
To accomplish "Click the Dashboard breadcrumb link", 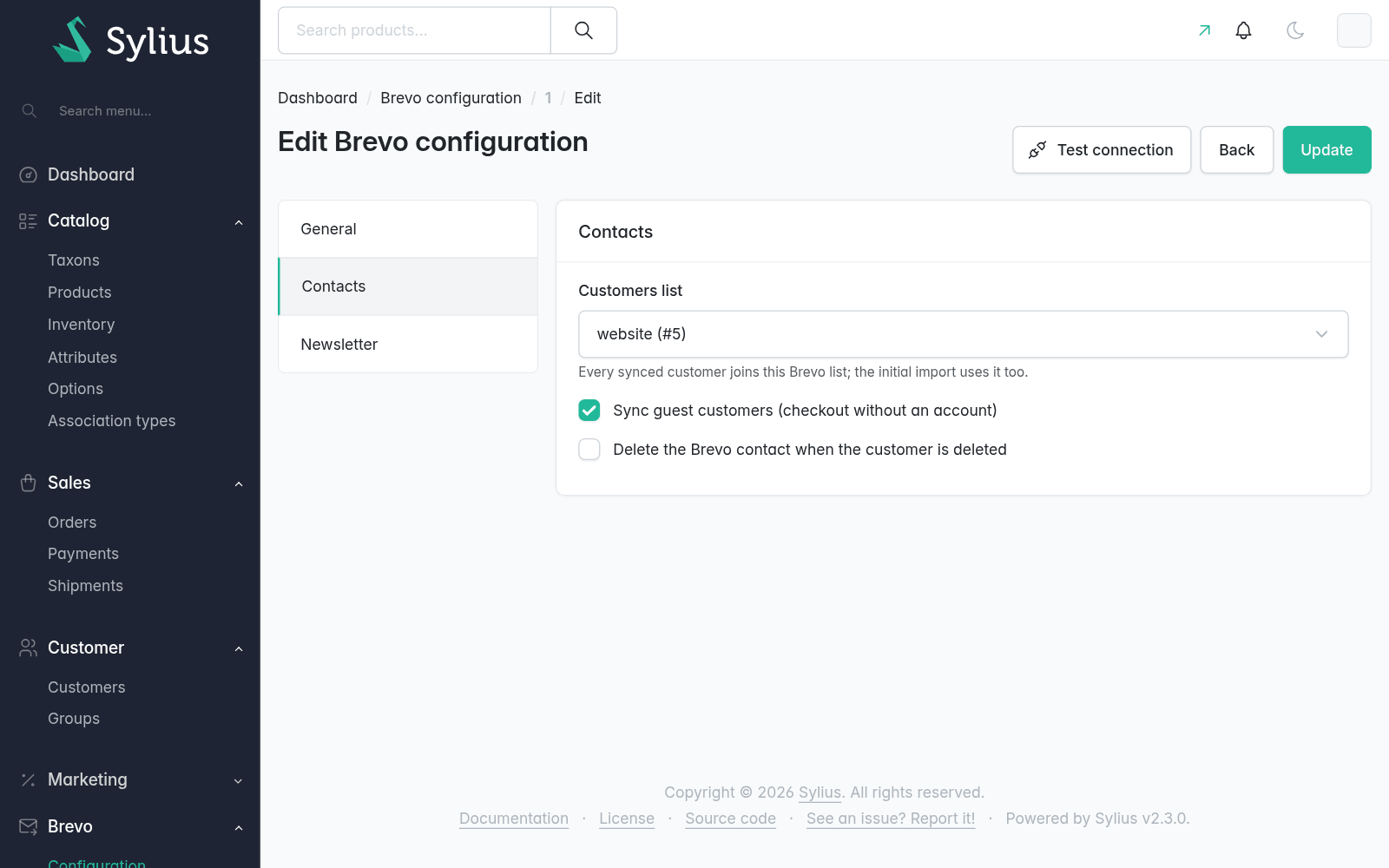I will point(318,98).
